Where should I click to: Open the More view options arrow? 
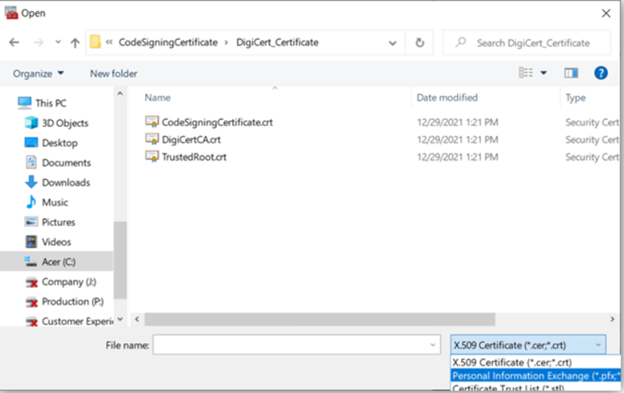(543, 73)
